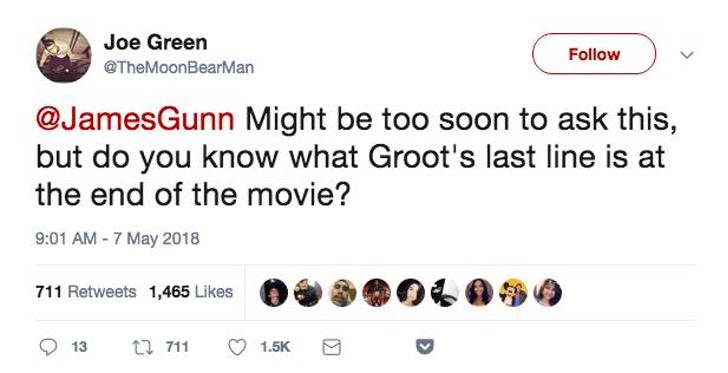This screenshot has height=373, width=728.
Task: Click the Joe Green display name
Action: pyautogui.click(x=156, y=43)
